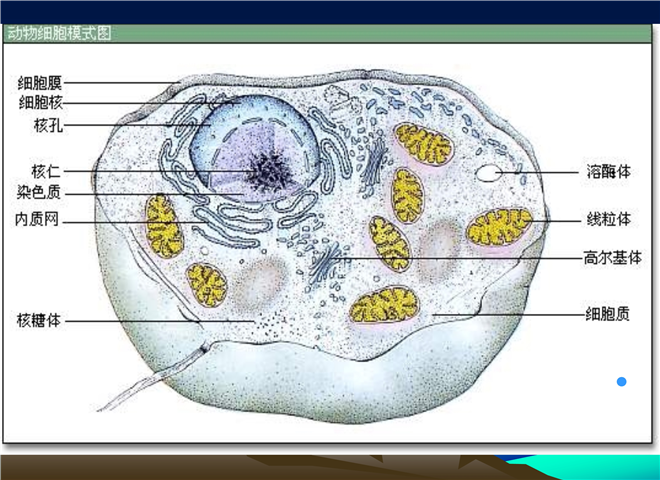Select the 染色质 label

39,192
